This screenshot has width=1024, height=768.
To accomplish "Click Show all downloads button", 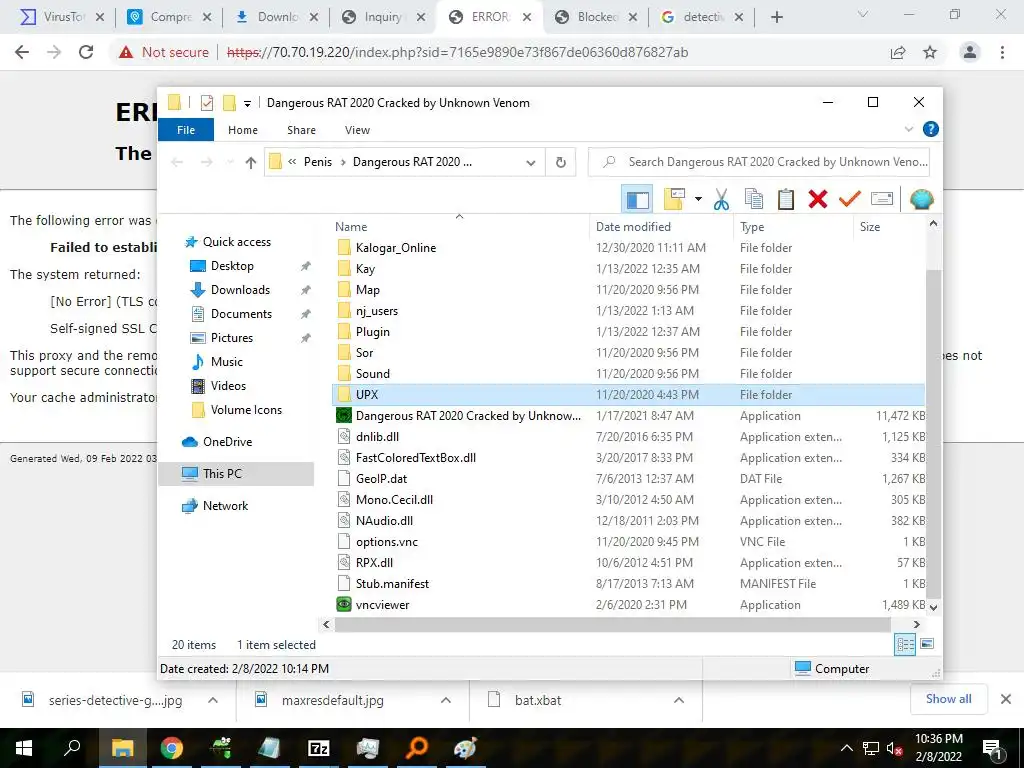I will (948, 699).
